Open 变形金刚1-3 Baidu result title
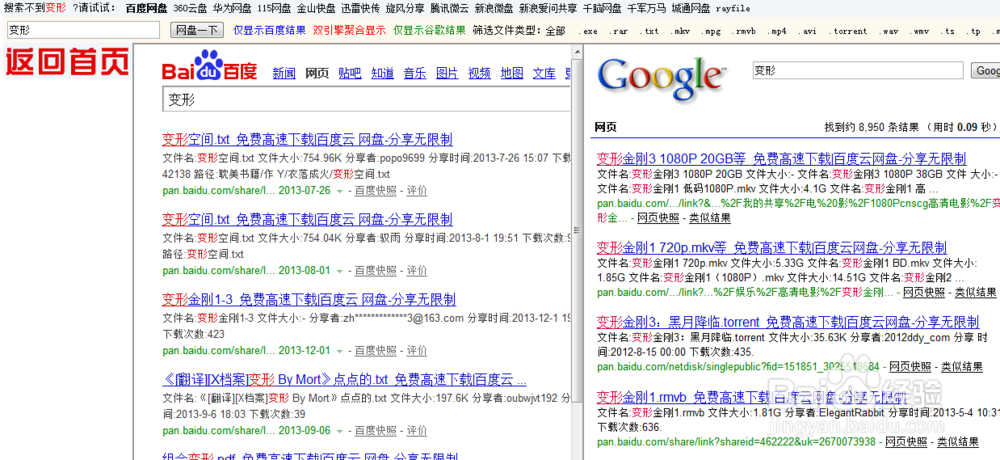The width and height of the screenshot is (1000, 460). point(309,299)
